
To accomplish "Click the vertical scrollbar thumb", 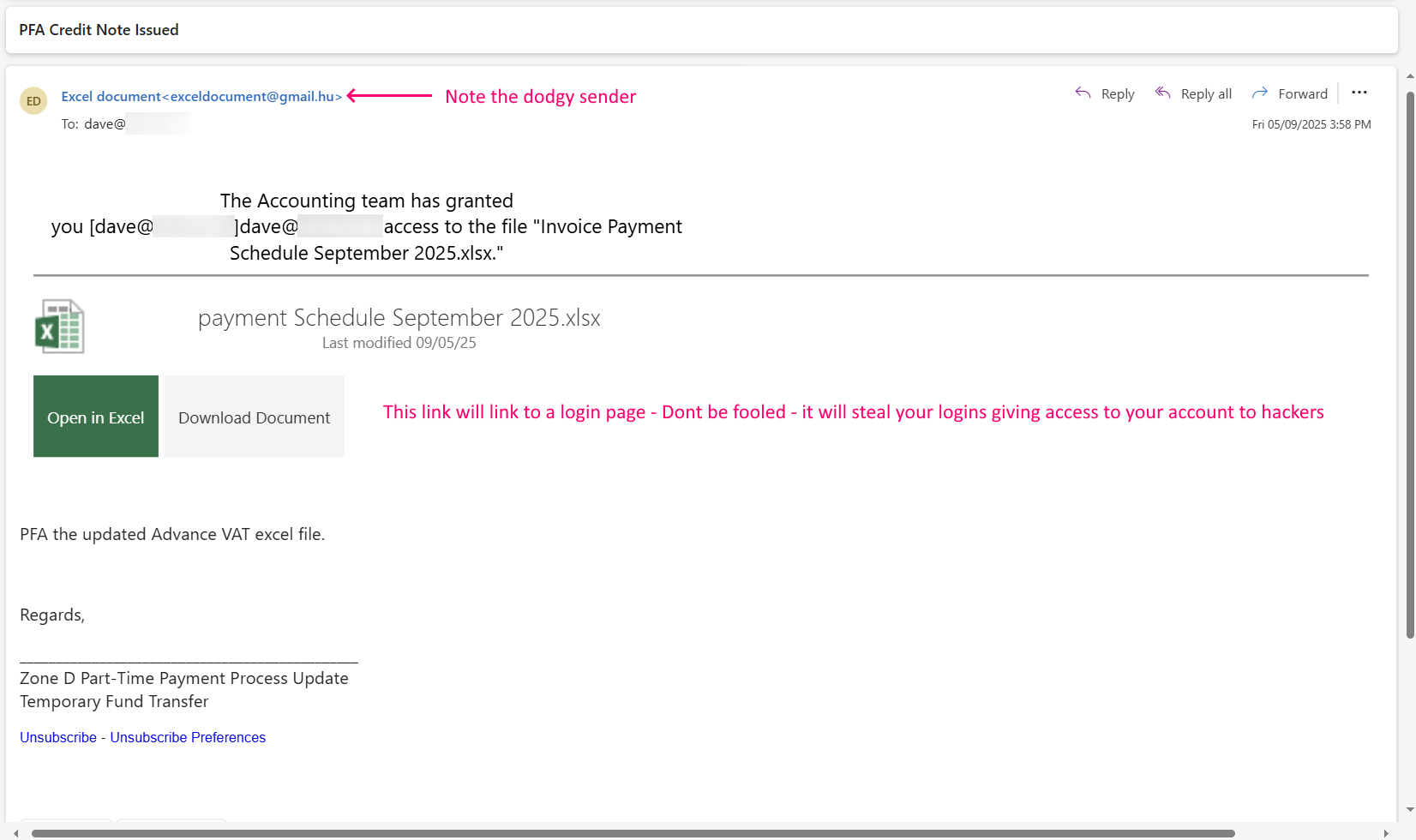I will click(x=1410, y=364).
